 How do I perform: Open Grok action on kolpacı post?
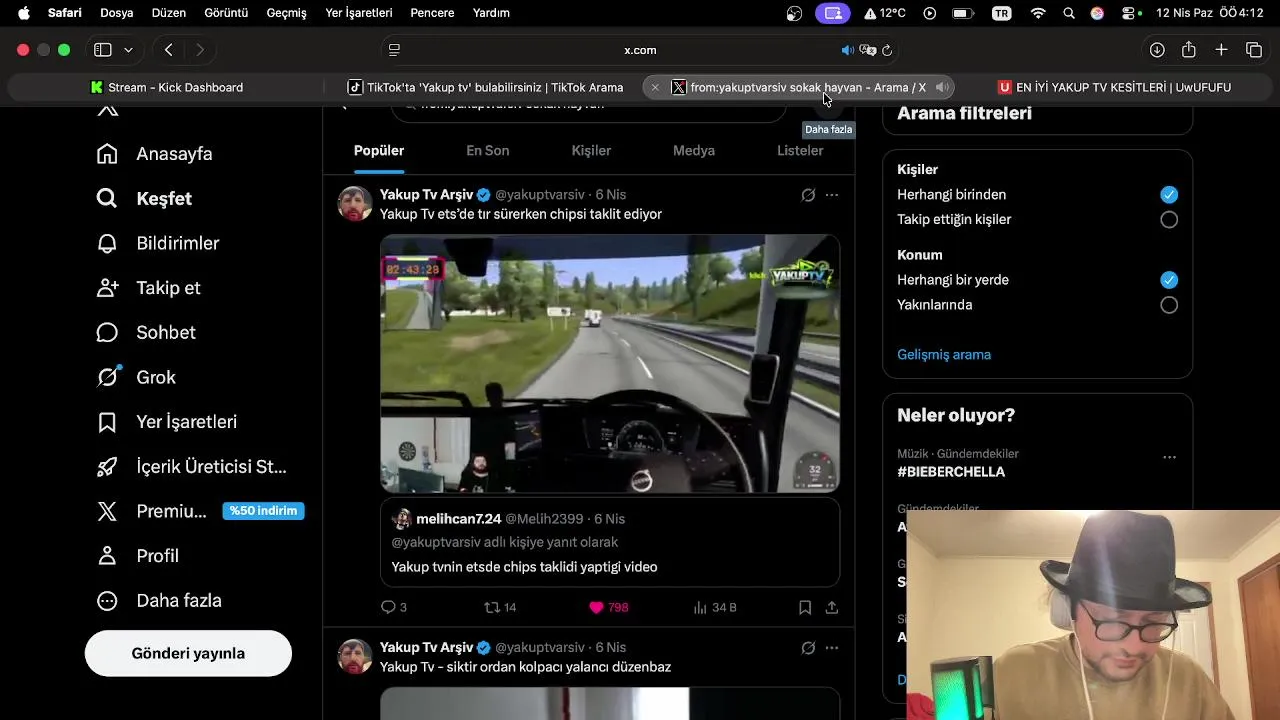pyautogui.click(x=808, y=648)
